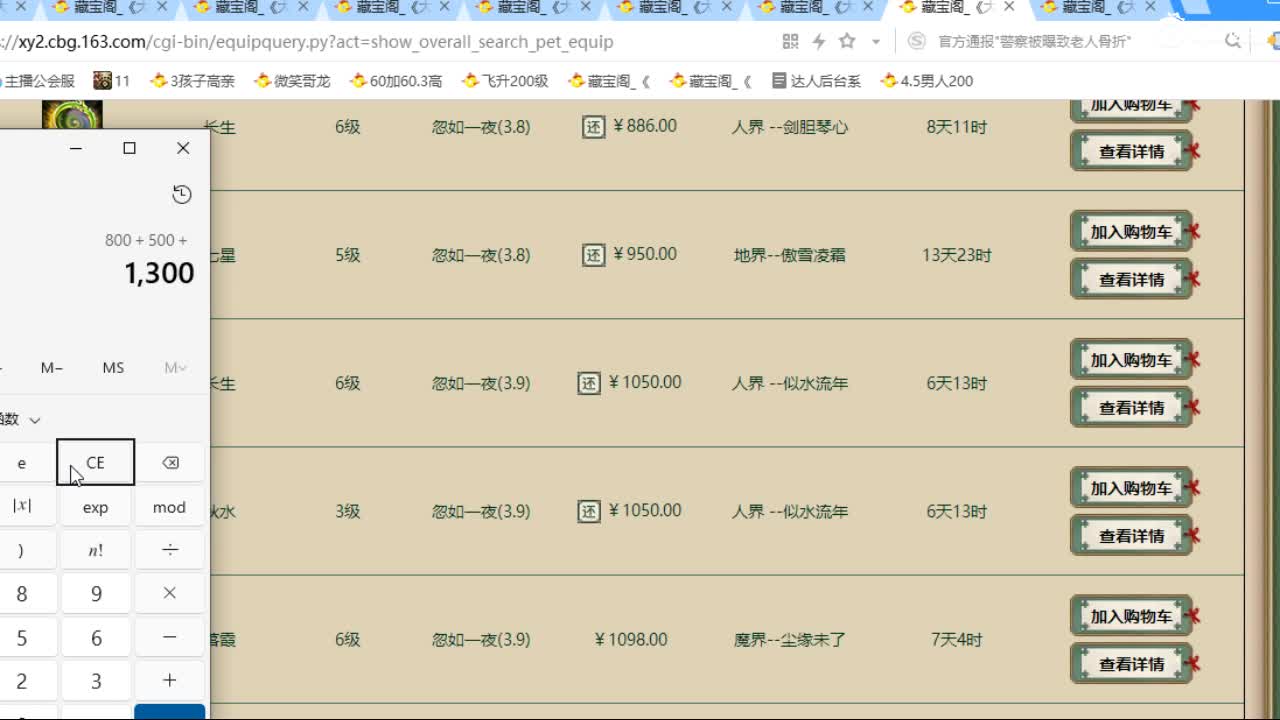Click the absolute value |x| key
1280x720 pixels.
21,507
